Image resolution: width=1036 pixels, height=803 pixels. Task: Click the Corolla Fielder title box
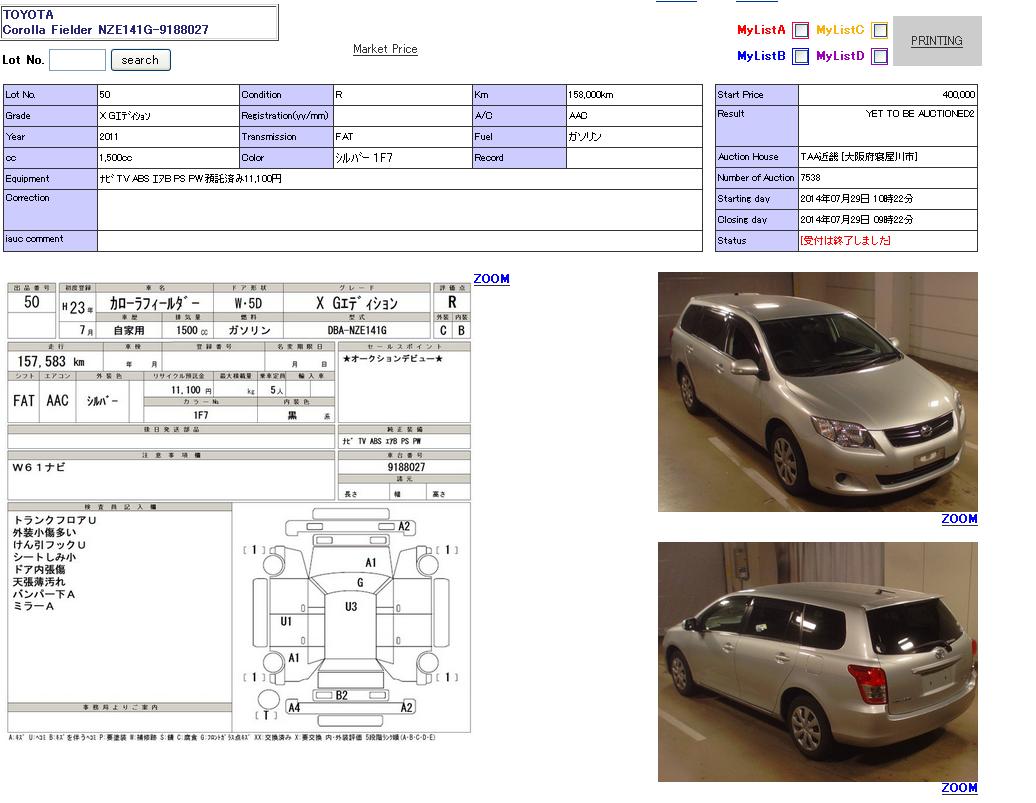[x=139, y=23]
